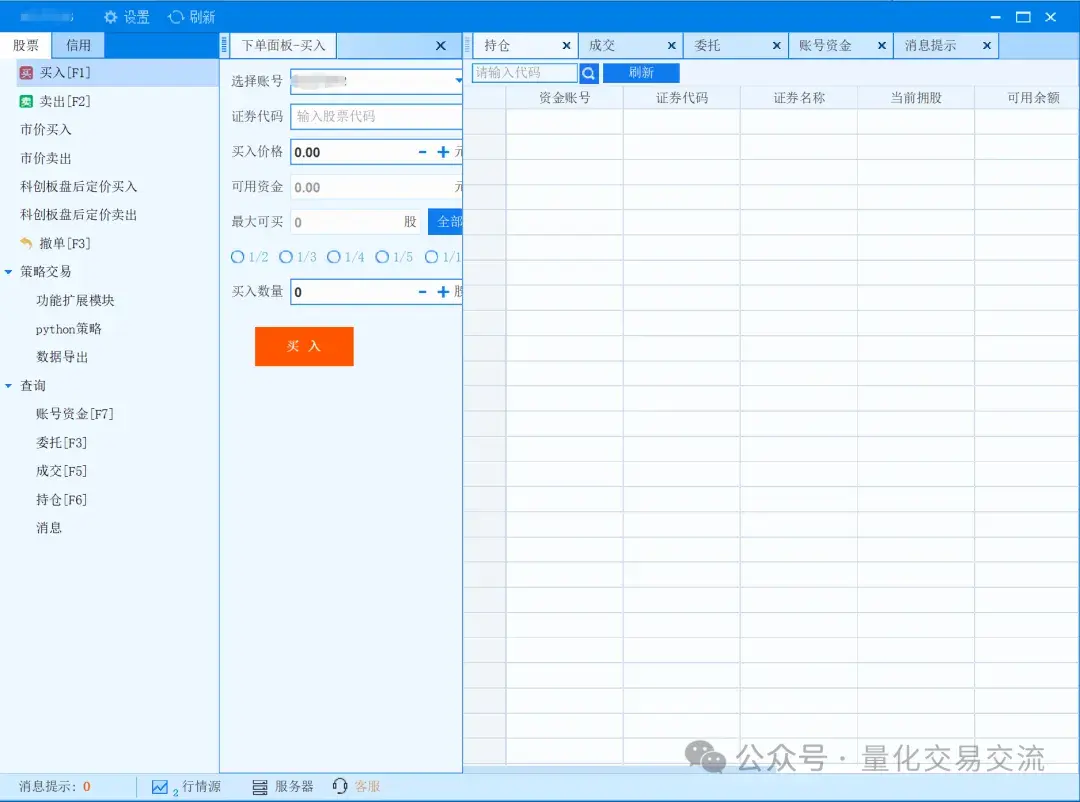The height and width of the screenshot is (802, 1080).
Task: Click the 证券代码 column header
Action: [682, 98]
